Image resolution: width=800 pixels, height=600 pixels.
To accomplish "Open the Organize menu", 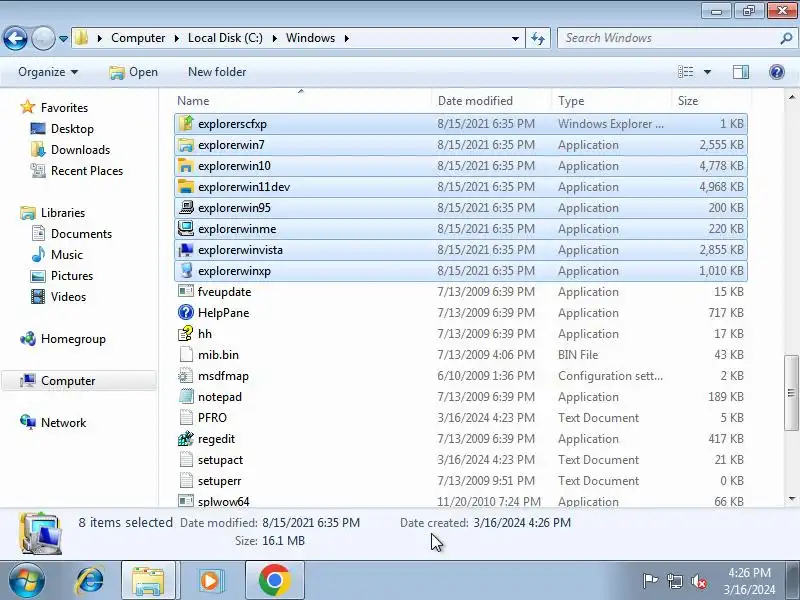I will pyautogui.click(x=48, y=72).
